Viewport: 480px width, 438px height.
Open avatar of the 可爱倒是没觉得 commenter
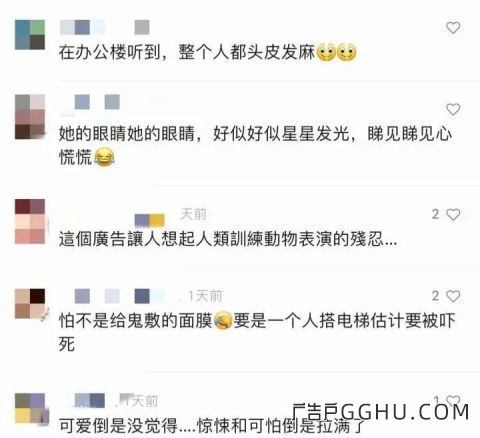pyautogui.click(x=30, y=408)
